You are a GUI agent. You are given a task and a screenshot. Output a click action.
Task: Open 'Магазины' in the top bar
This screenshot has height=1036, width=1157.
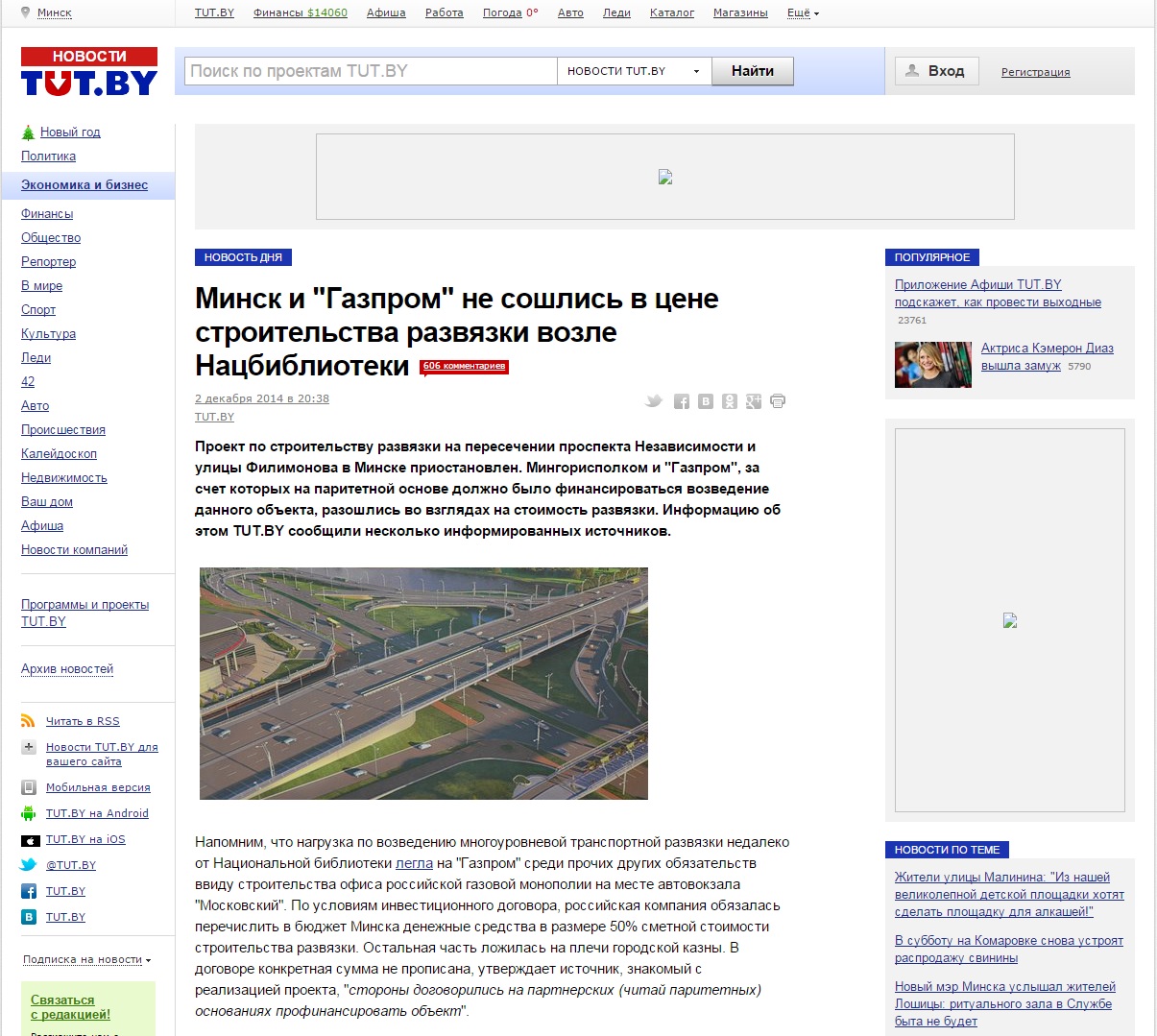[740, 12]
